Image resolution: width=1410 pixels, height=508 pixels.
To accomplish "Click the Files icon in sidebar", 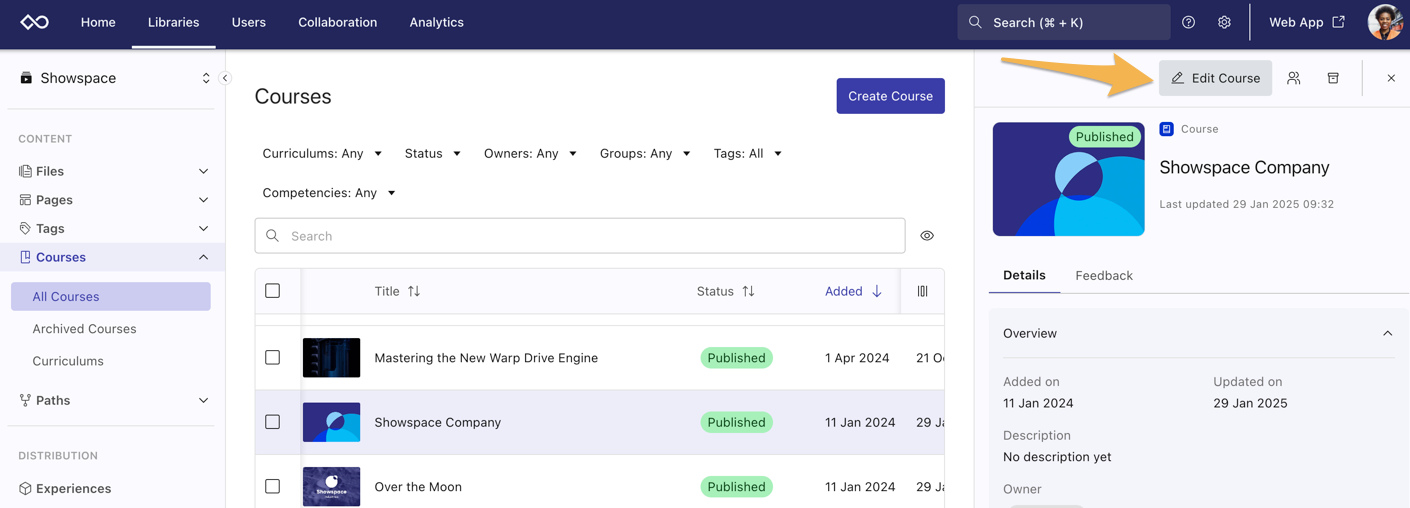I will tap(25, 171).
